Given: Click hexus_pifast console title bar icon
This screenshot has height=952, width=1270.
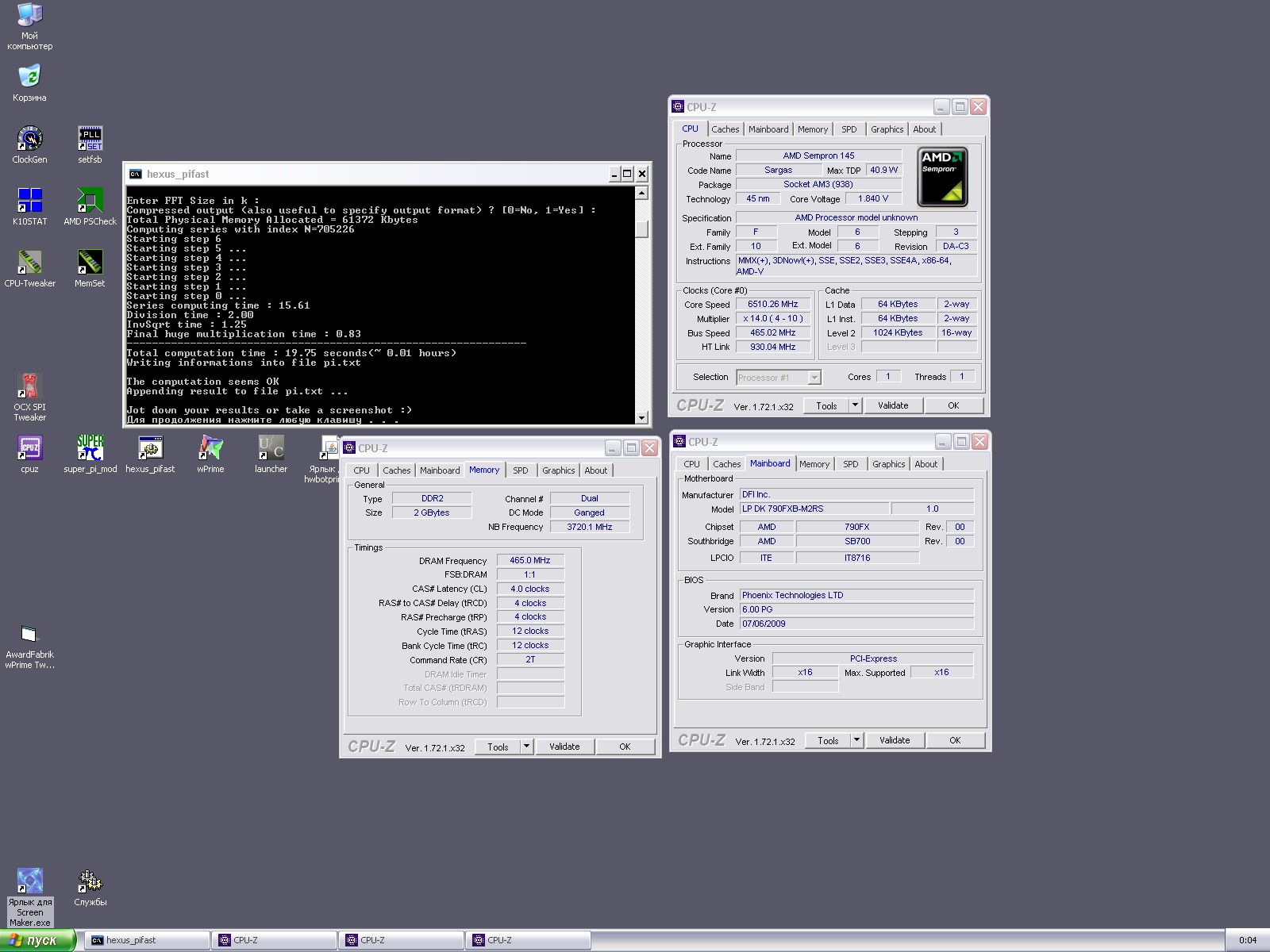Looking at the screenshot, I should (136, 175).
